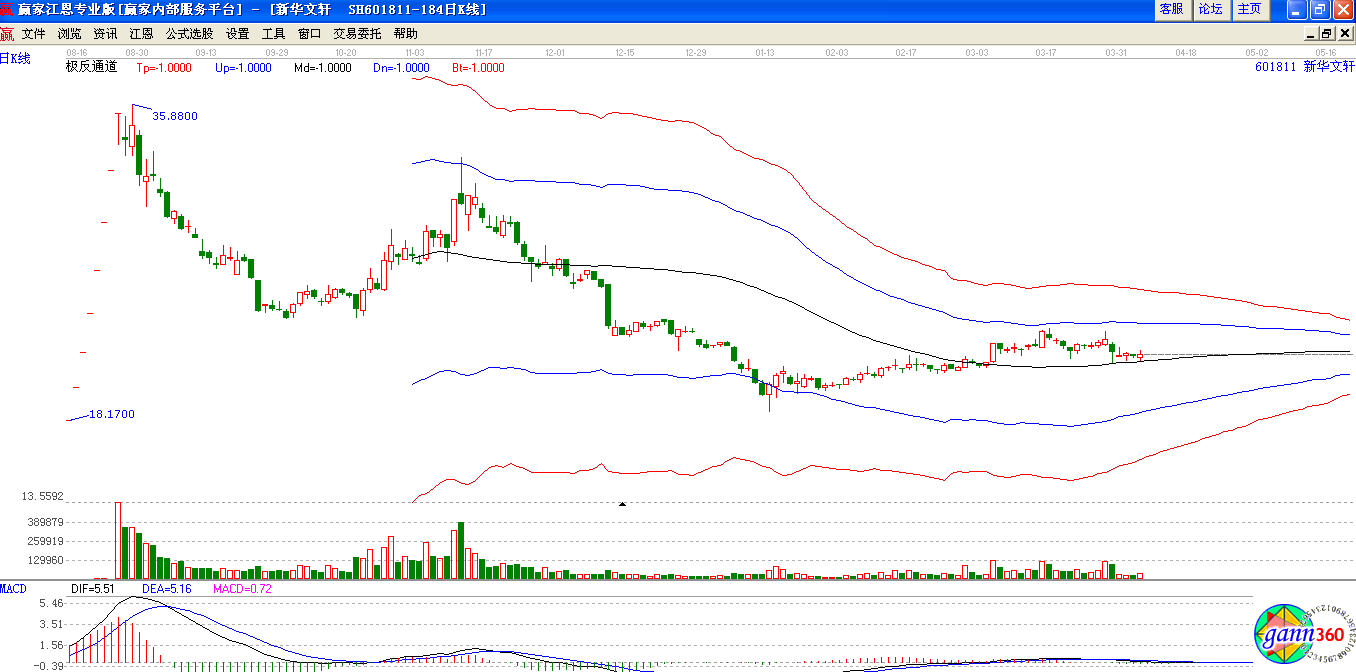Click the Up=-1.0000 indicator value

click(243, 68)
